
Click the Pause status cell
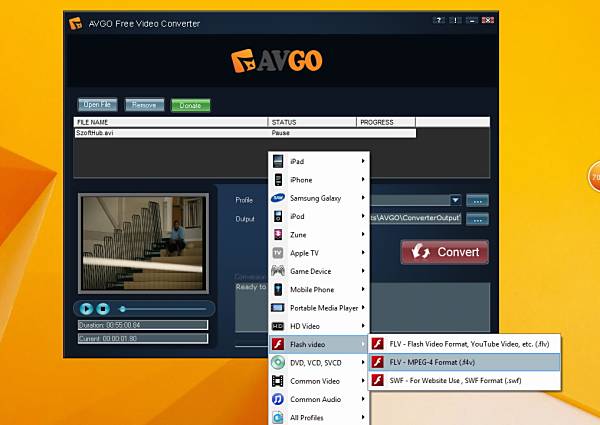(280, 133)
